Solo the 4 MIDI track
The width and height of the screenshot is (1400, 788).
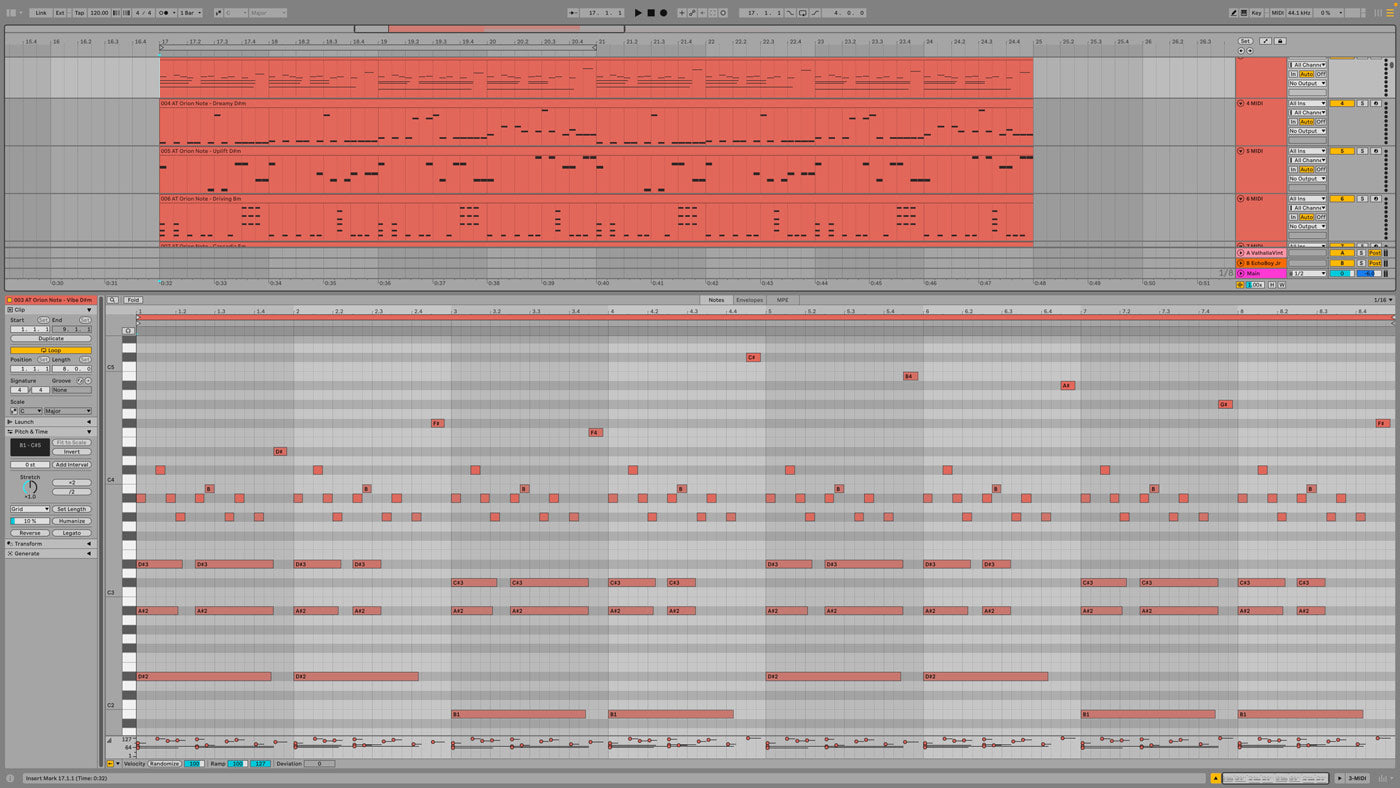coord(1361,103)
